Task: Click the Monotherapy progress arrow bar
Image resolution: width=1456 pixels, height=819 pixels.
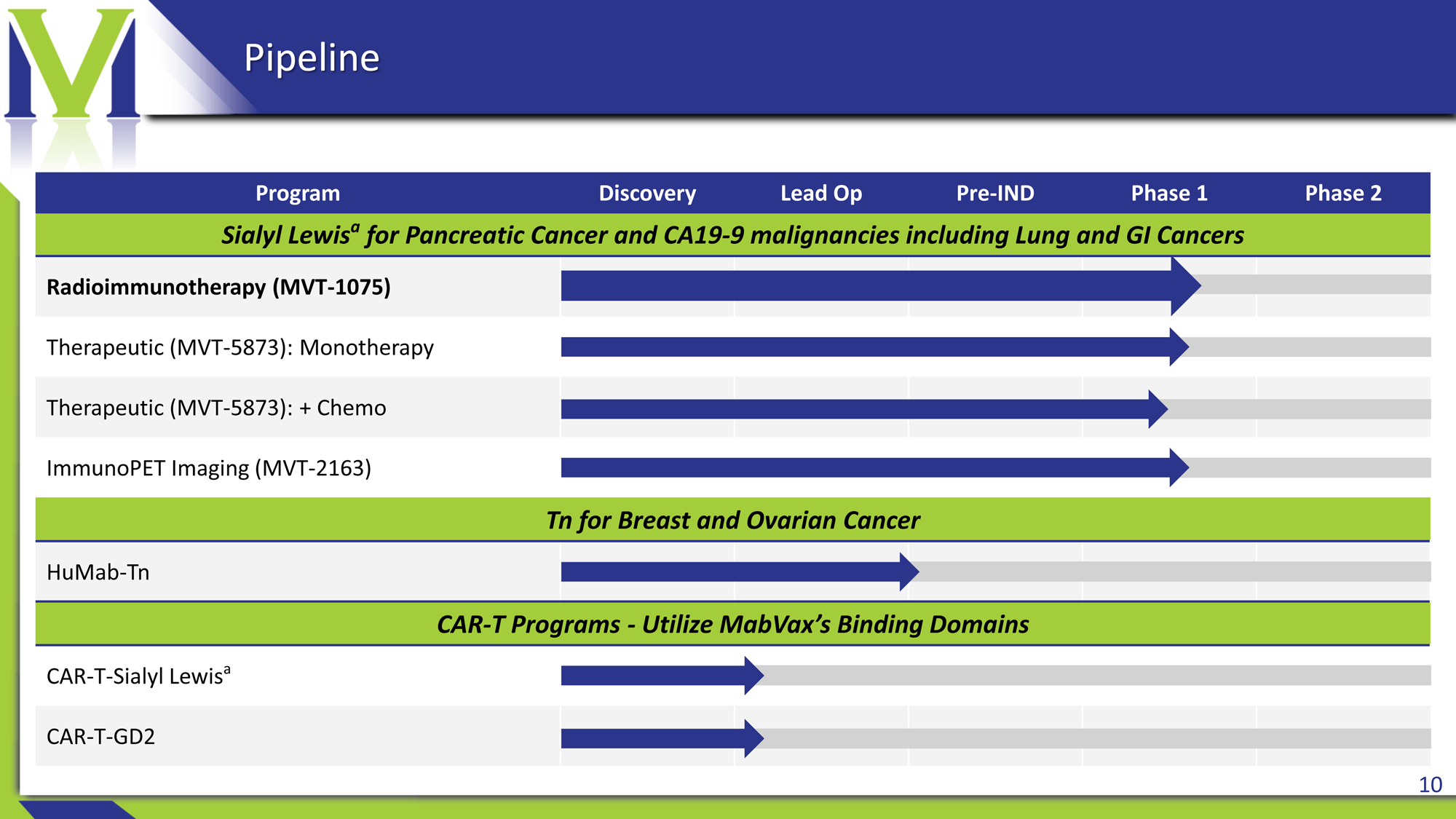Action: tap(875, 347)
